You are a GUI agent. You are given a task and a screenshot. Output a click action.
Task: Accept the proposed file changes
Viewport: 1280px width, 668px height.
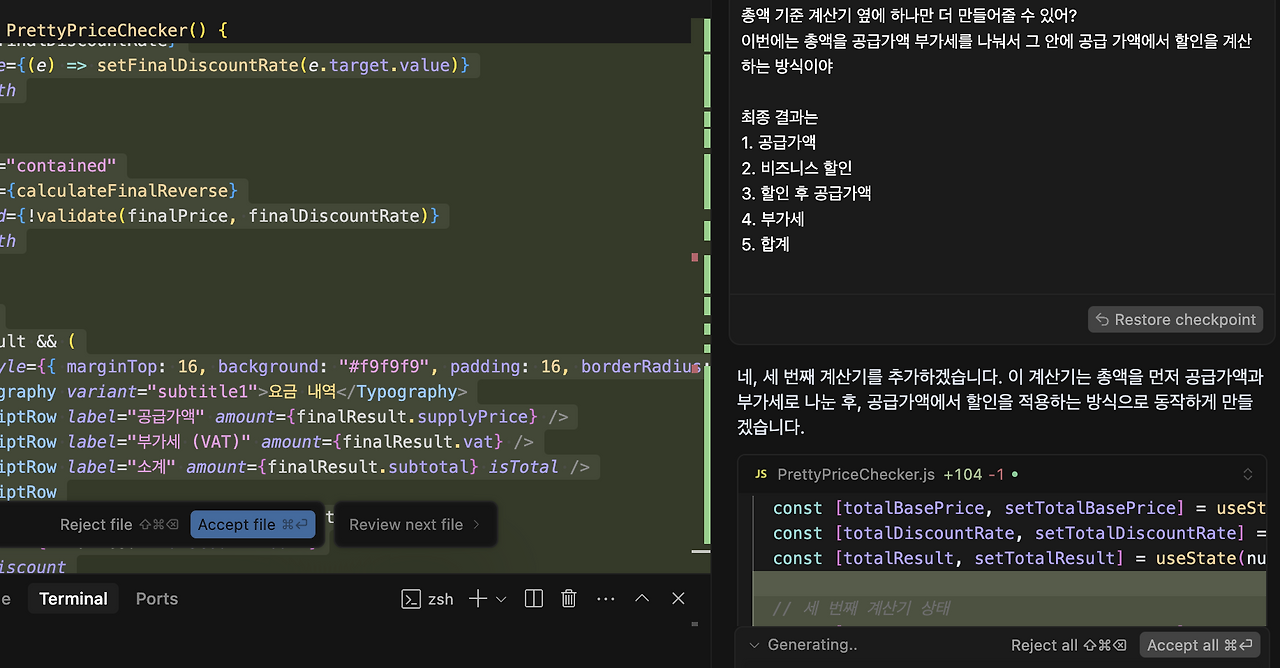pyautogui.click(x=253, y=524)
